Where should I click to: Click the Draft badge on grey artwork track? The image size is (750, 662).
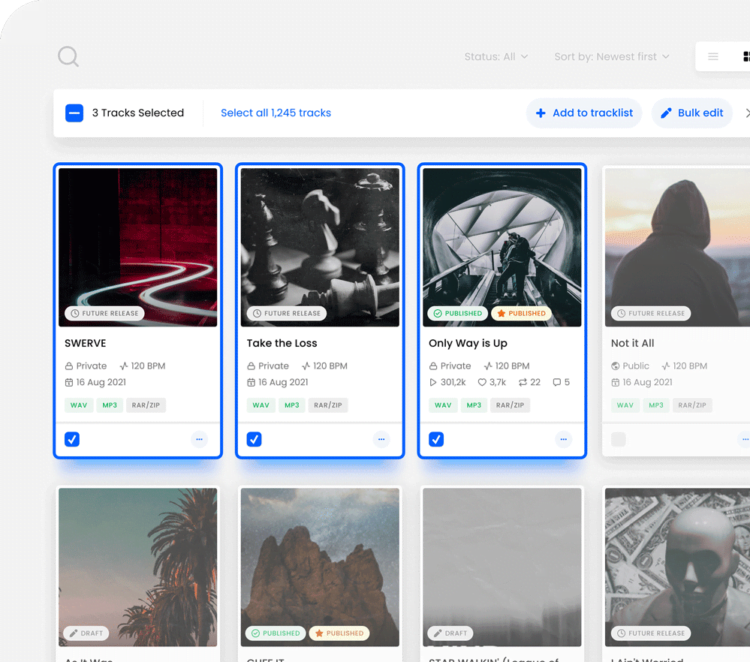451,633
